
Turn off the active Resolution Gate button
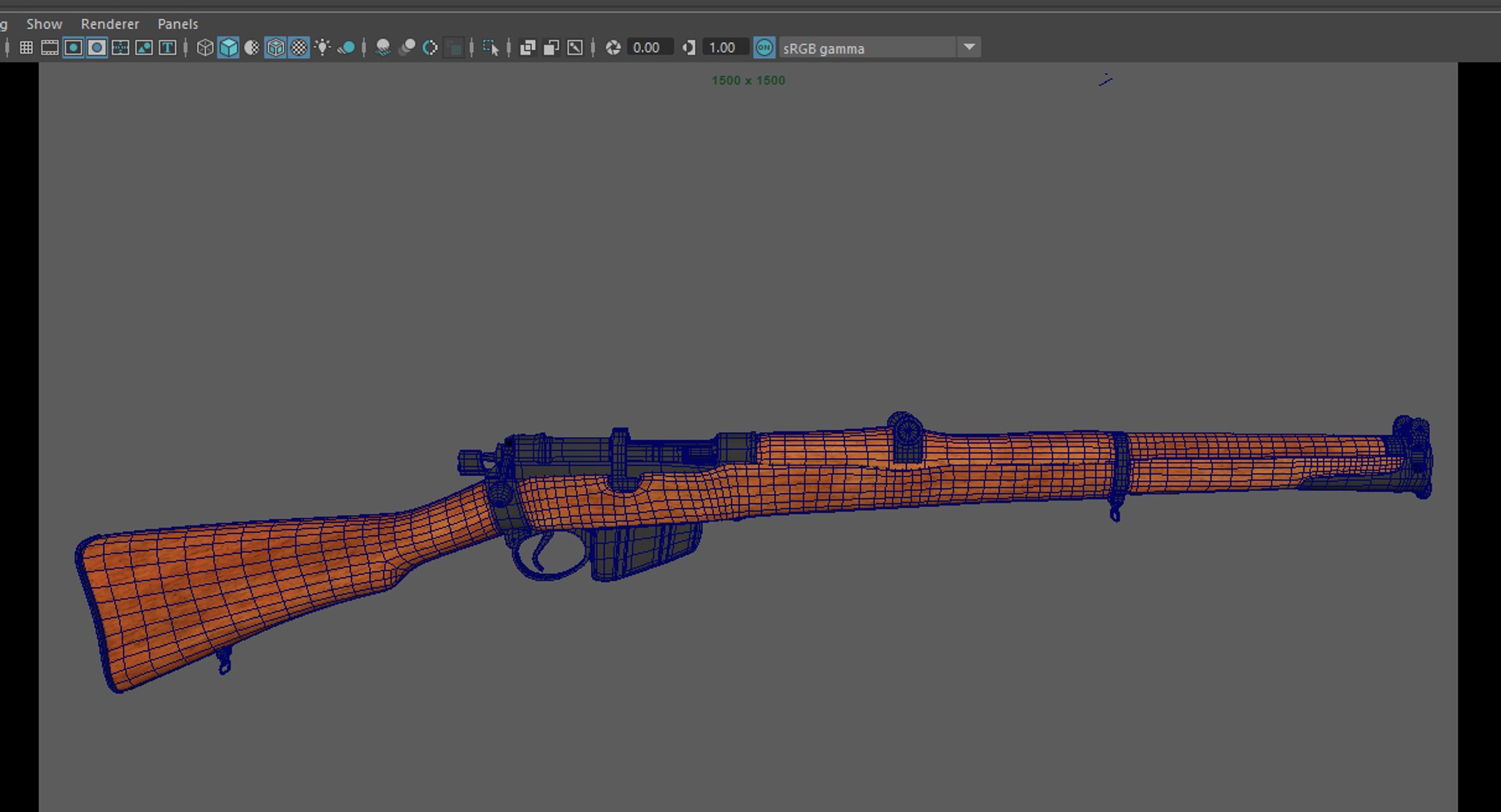[73, 48]
